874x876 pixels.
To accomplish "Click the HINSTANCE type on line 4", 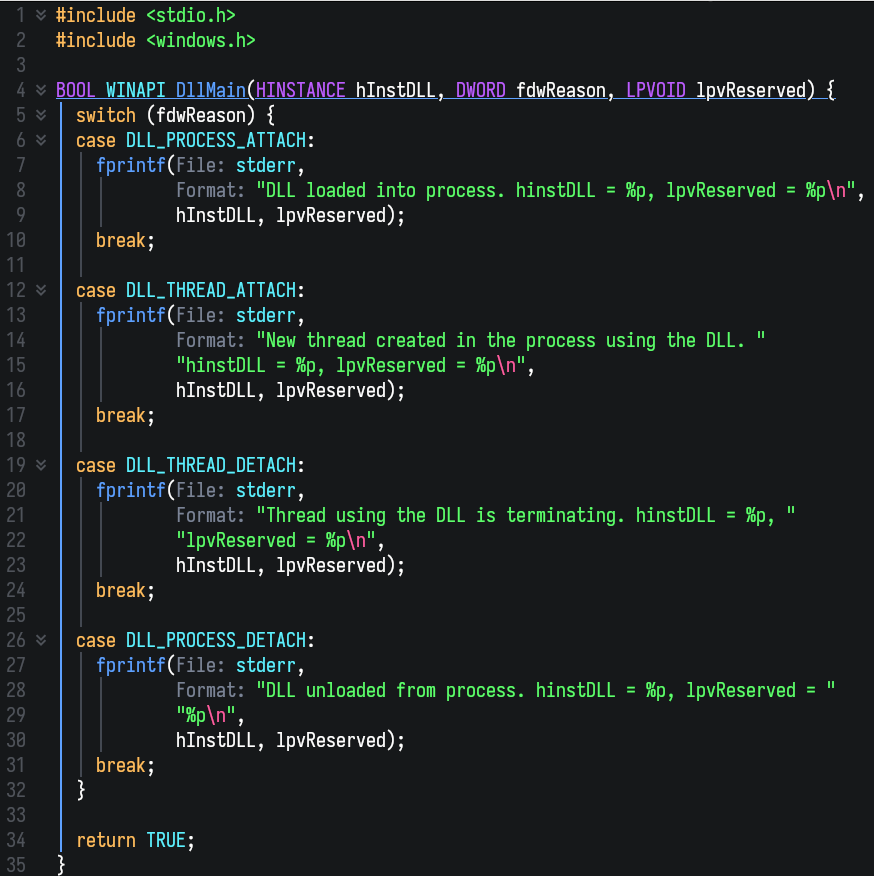I will point(301,90).
